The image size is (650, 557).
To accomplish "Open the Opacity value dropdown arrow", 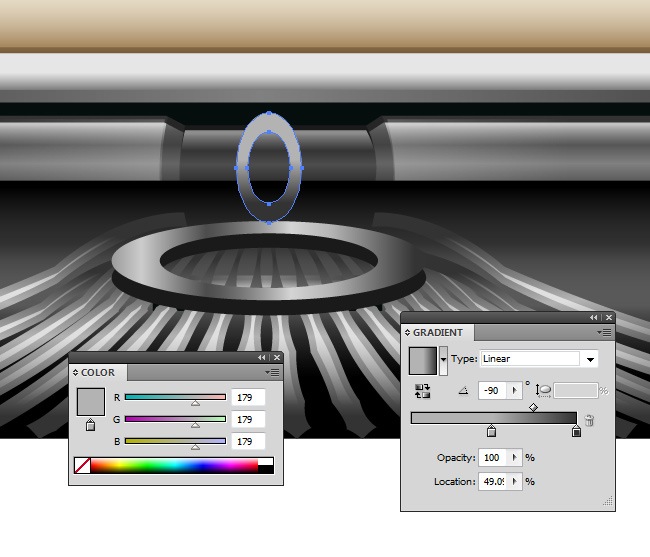I will point(515,457).
